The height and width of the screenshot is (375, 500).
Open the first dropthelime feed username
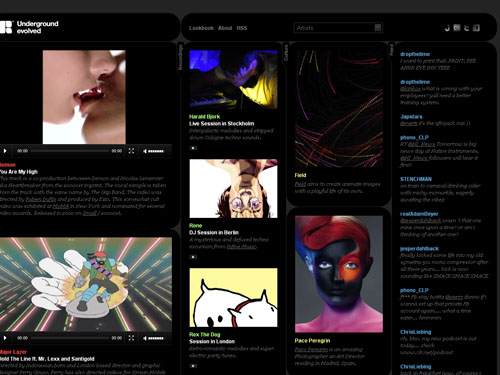pos(415,54)
